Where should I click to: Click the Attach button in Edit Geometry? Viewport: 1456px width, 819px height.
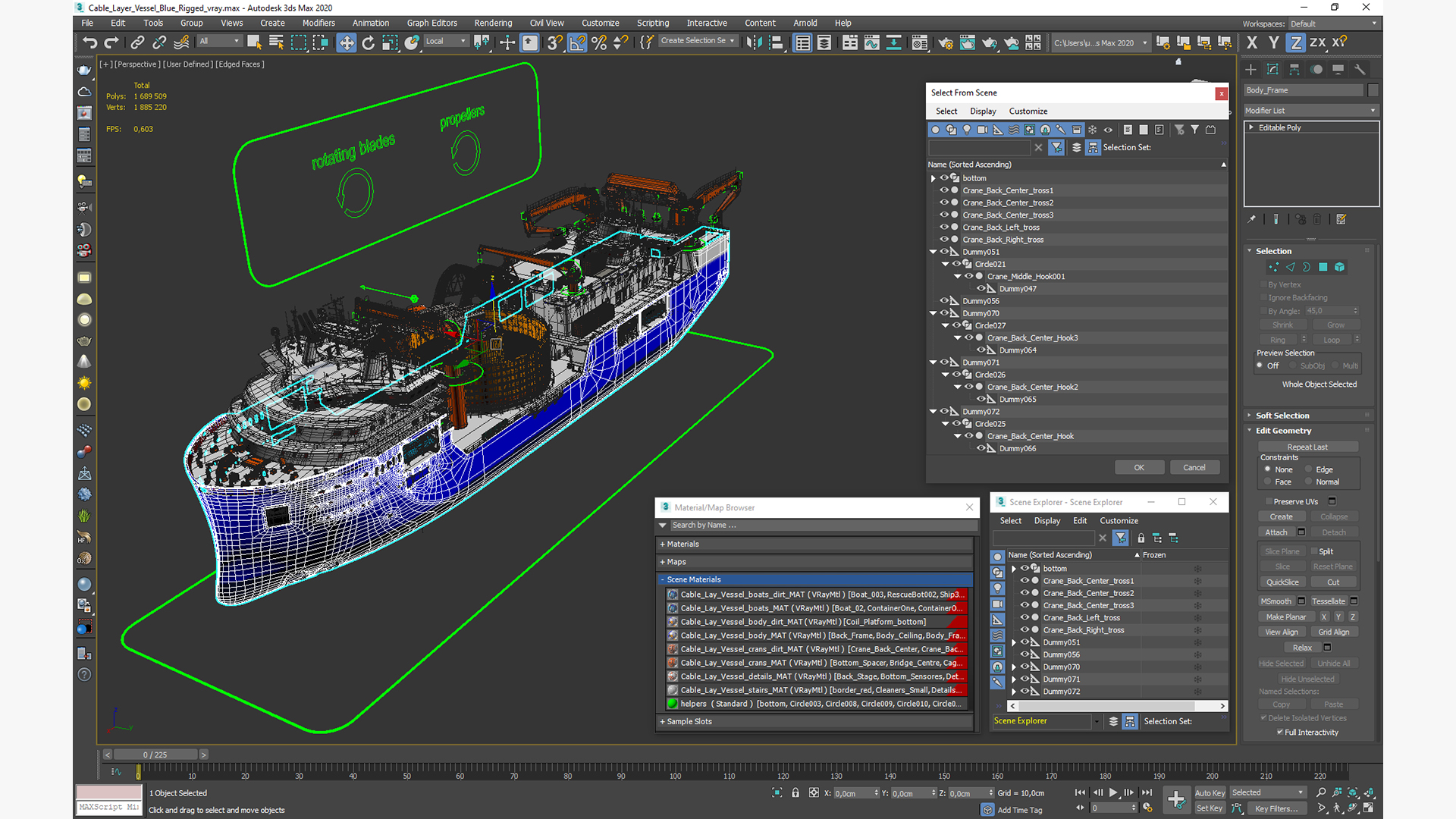click(x=1276, y=532)
